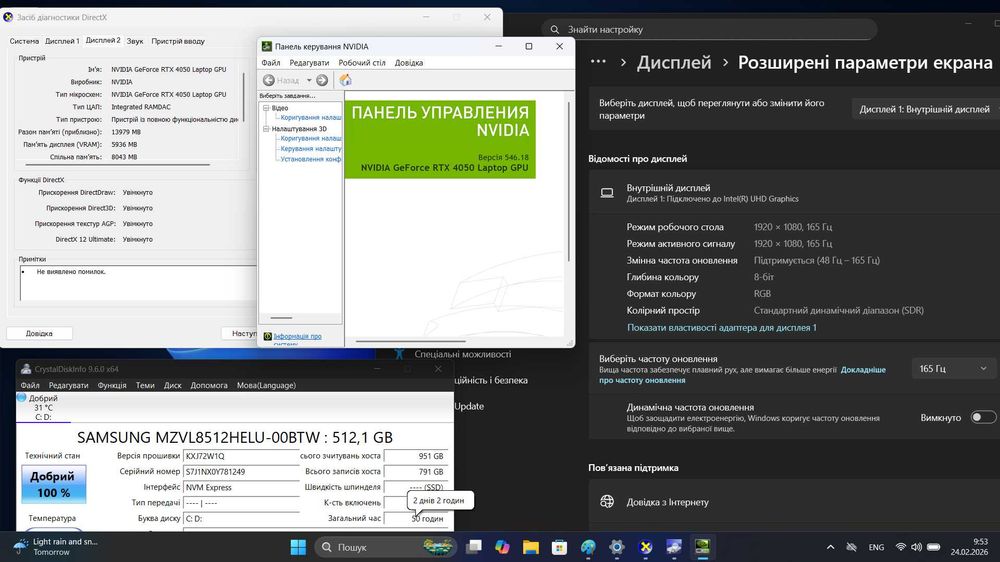Open Task View from the taskbar
The width and height of the screenshot is (1000, 562).
[474, 547]
